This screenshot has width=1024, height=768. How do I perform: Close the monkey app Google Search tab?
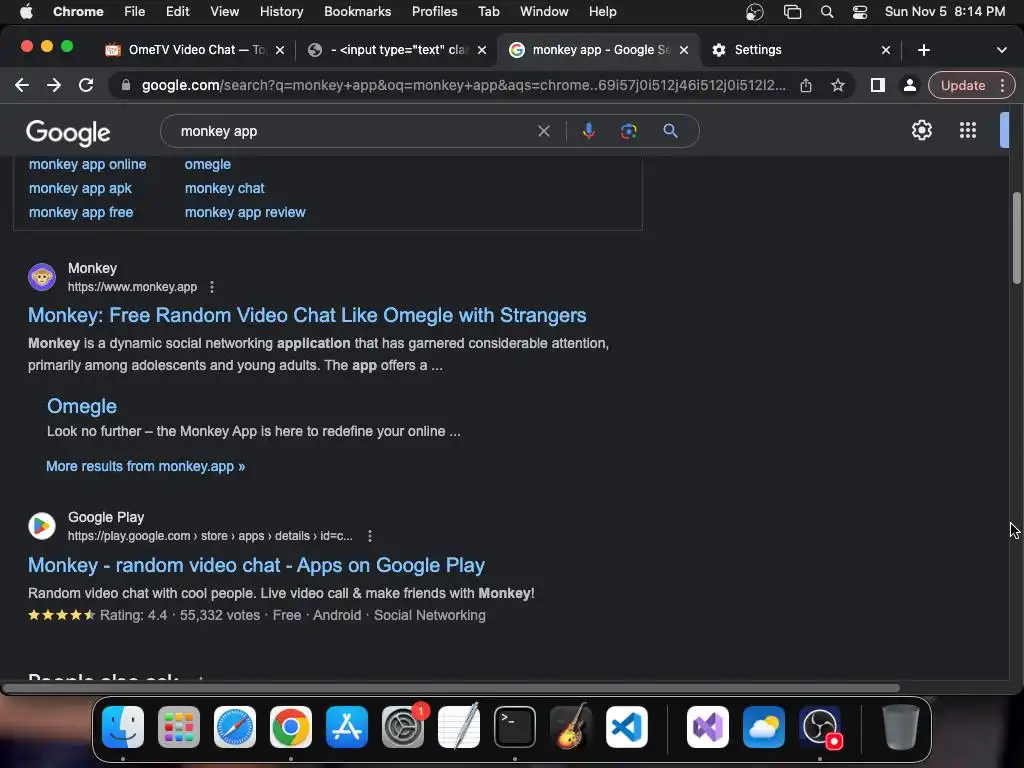[684, 50]
